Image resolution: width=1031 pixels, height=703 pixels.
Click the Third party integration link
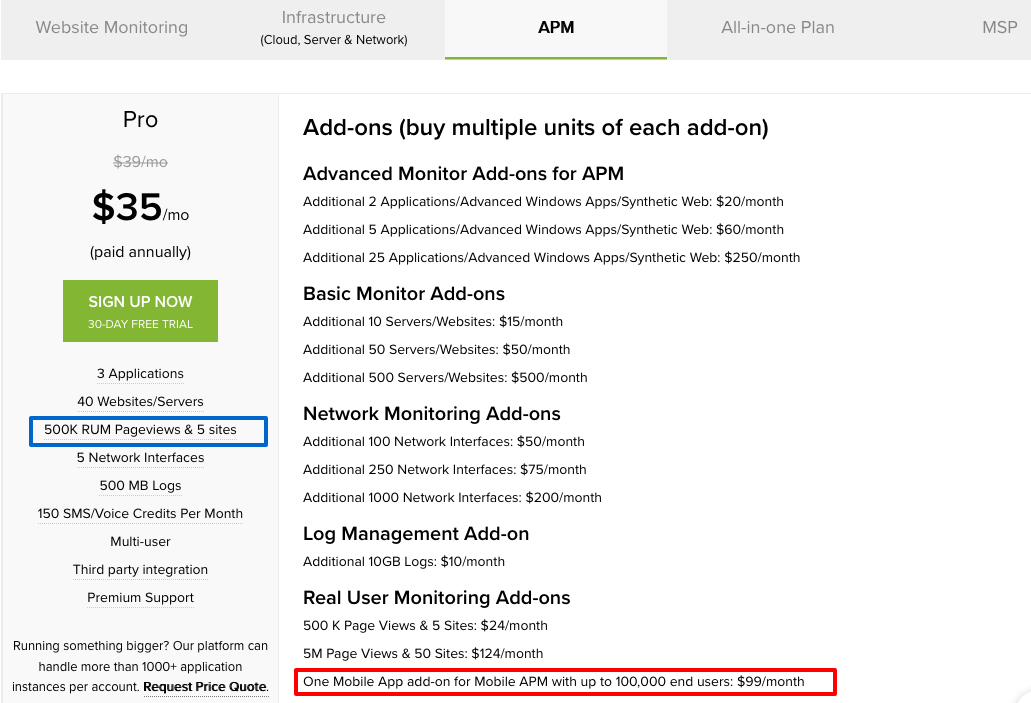[x=140, y=569]
